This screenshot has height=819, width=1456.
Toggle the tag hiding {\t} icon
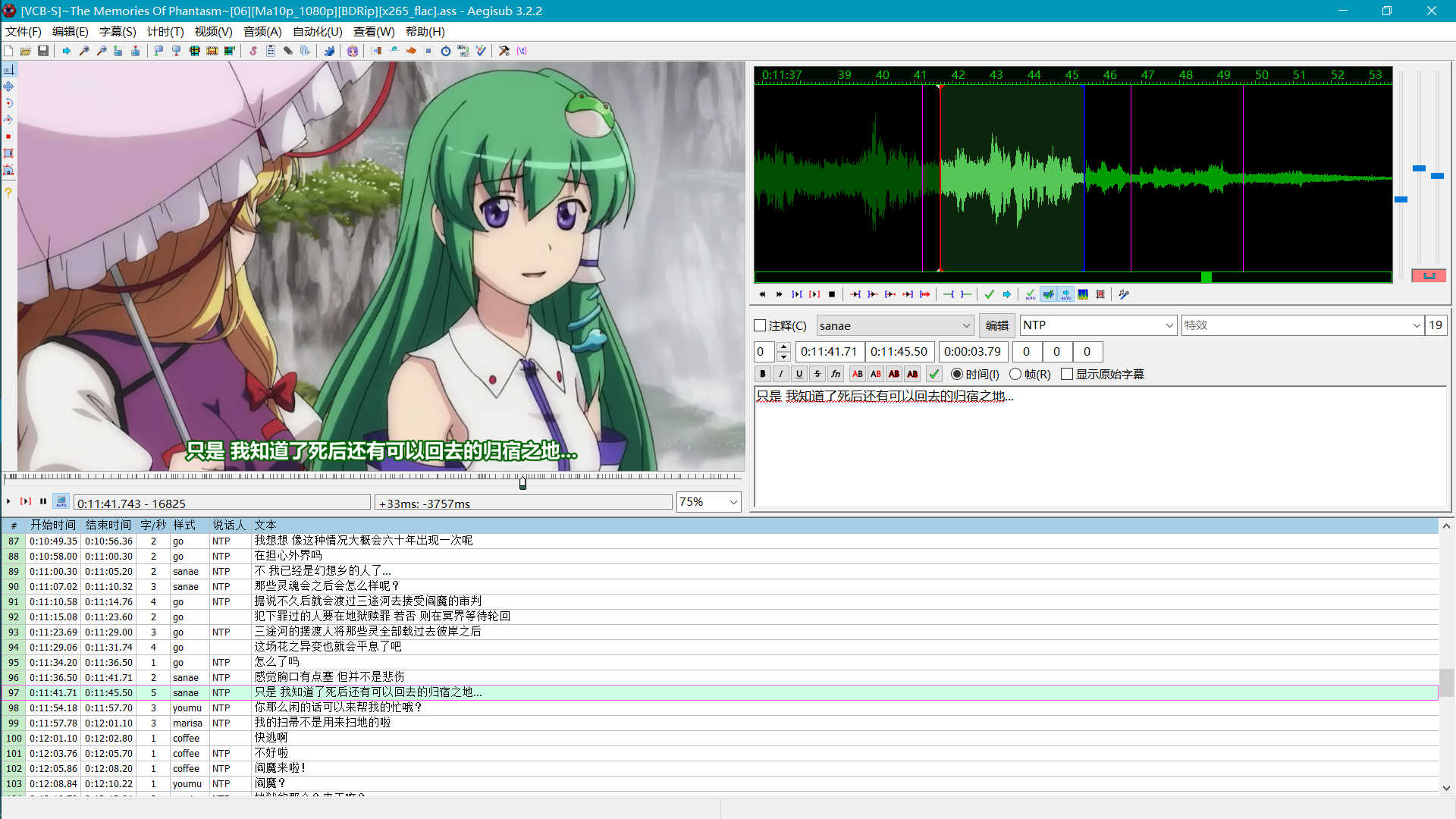pos(522,51)
